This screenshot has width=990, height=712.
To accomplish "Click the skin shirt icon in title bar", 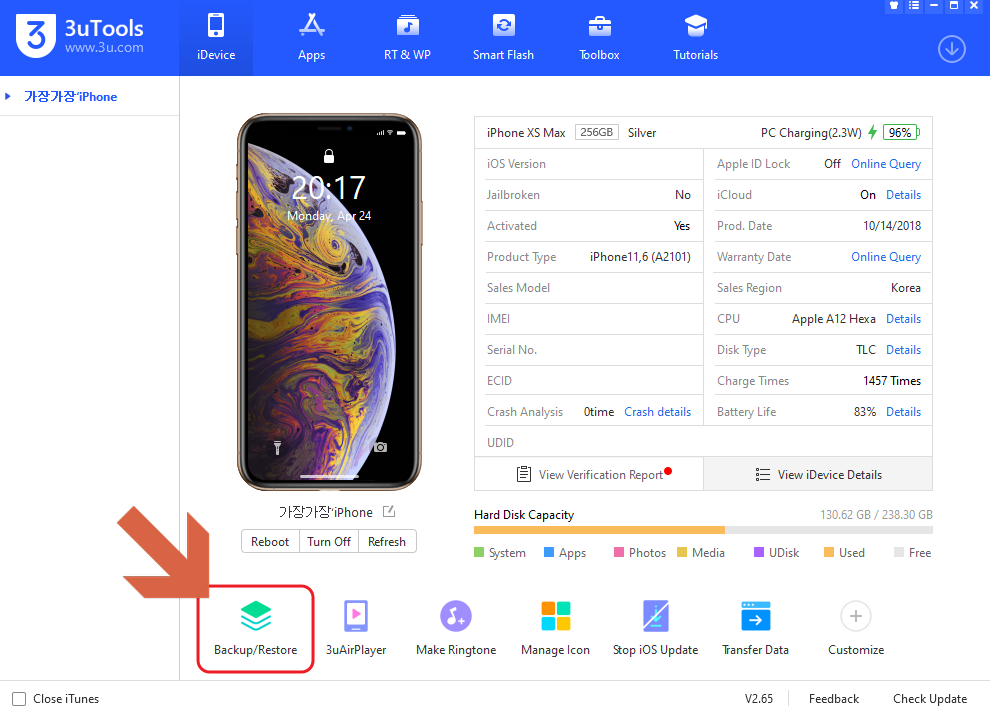I will coord(893,5).
